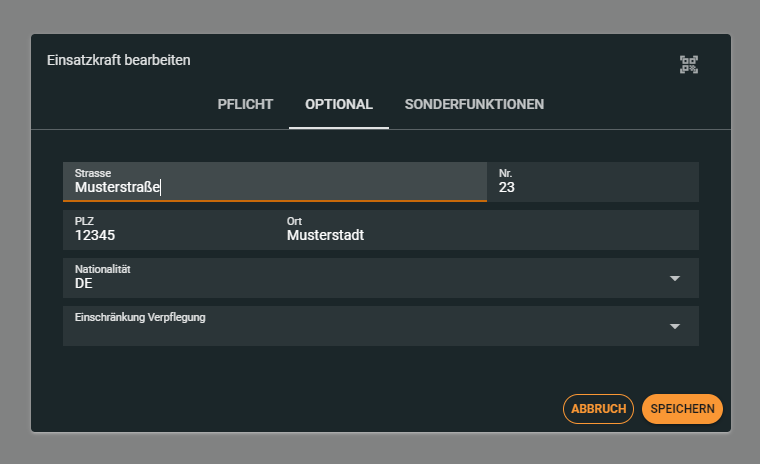Viewport: 760px width, 464px height.
Task: Click the Abbruch button
Action: (x=598, y=409)
